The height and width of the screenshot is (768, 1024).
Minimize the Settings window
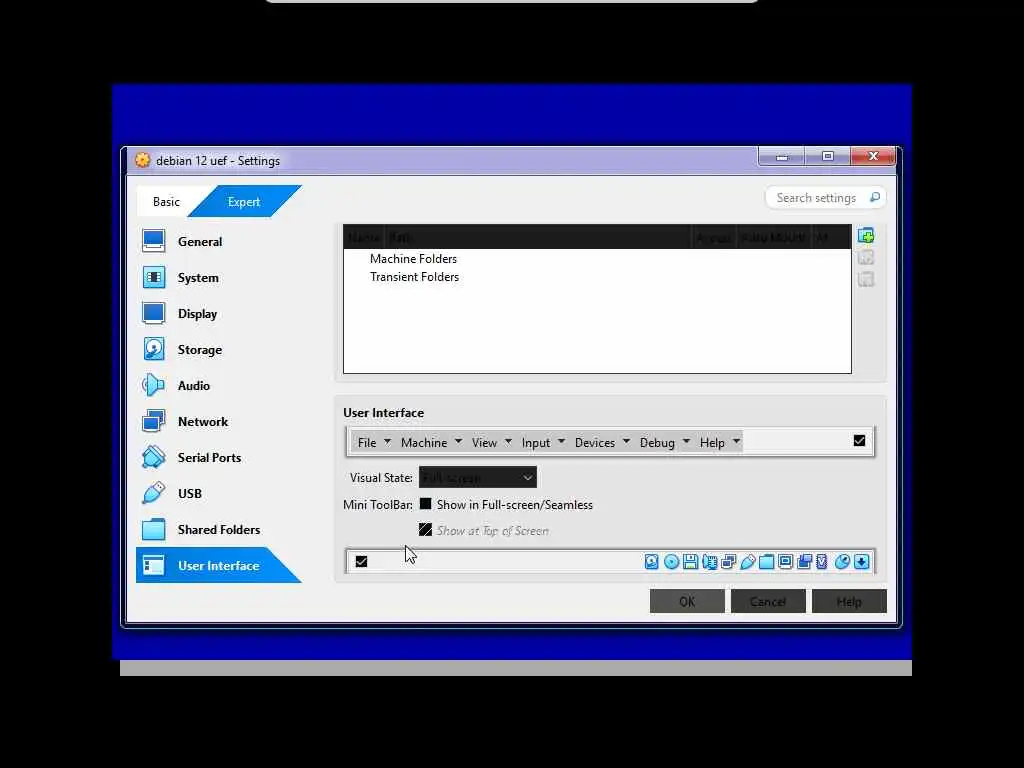[x=782, y=156]
